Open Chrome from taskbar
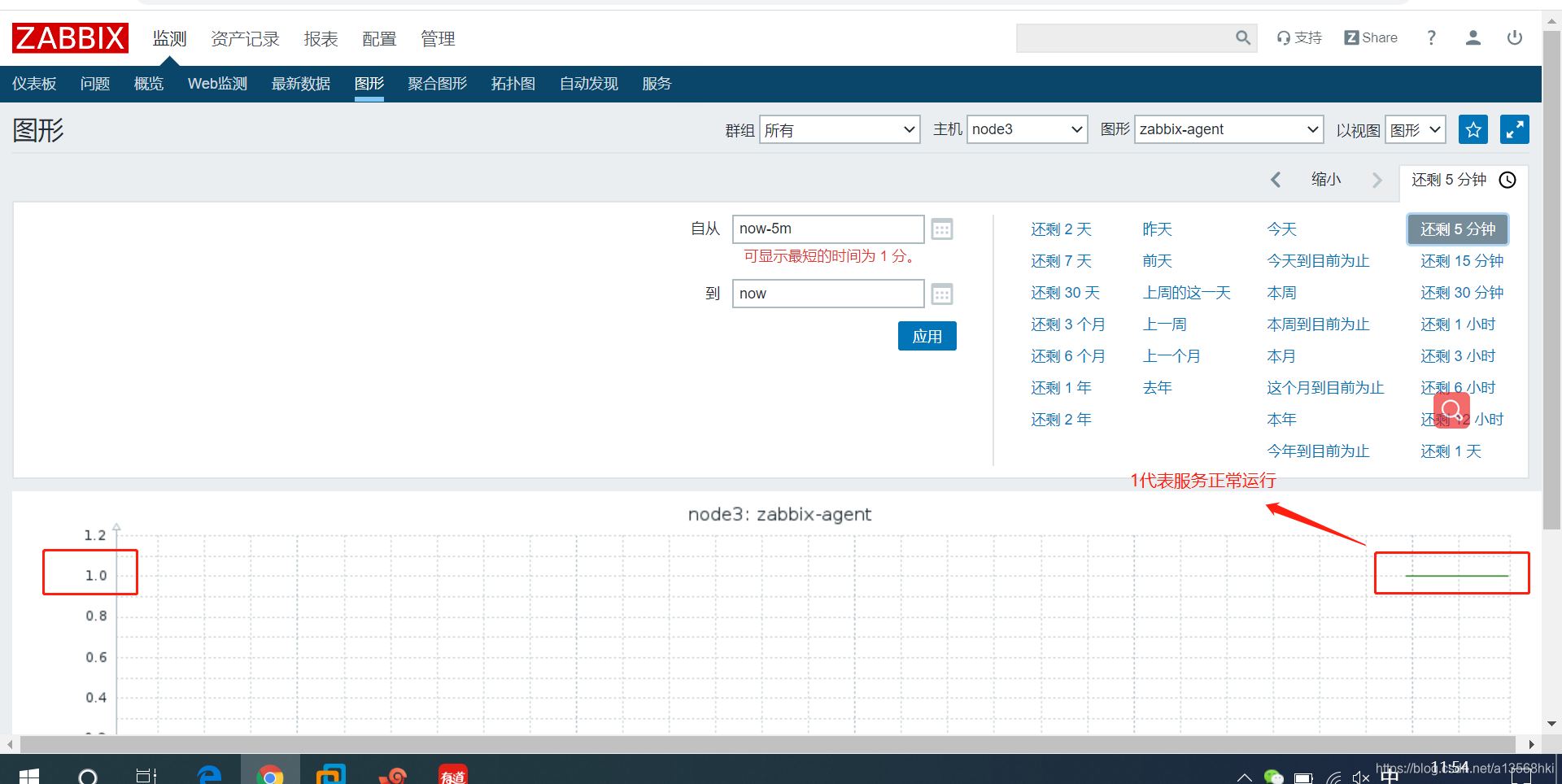Viewport: 1562px width, 784px height. click(270, 774)
